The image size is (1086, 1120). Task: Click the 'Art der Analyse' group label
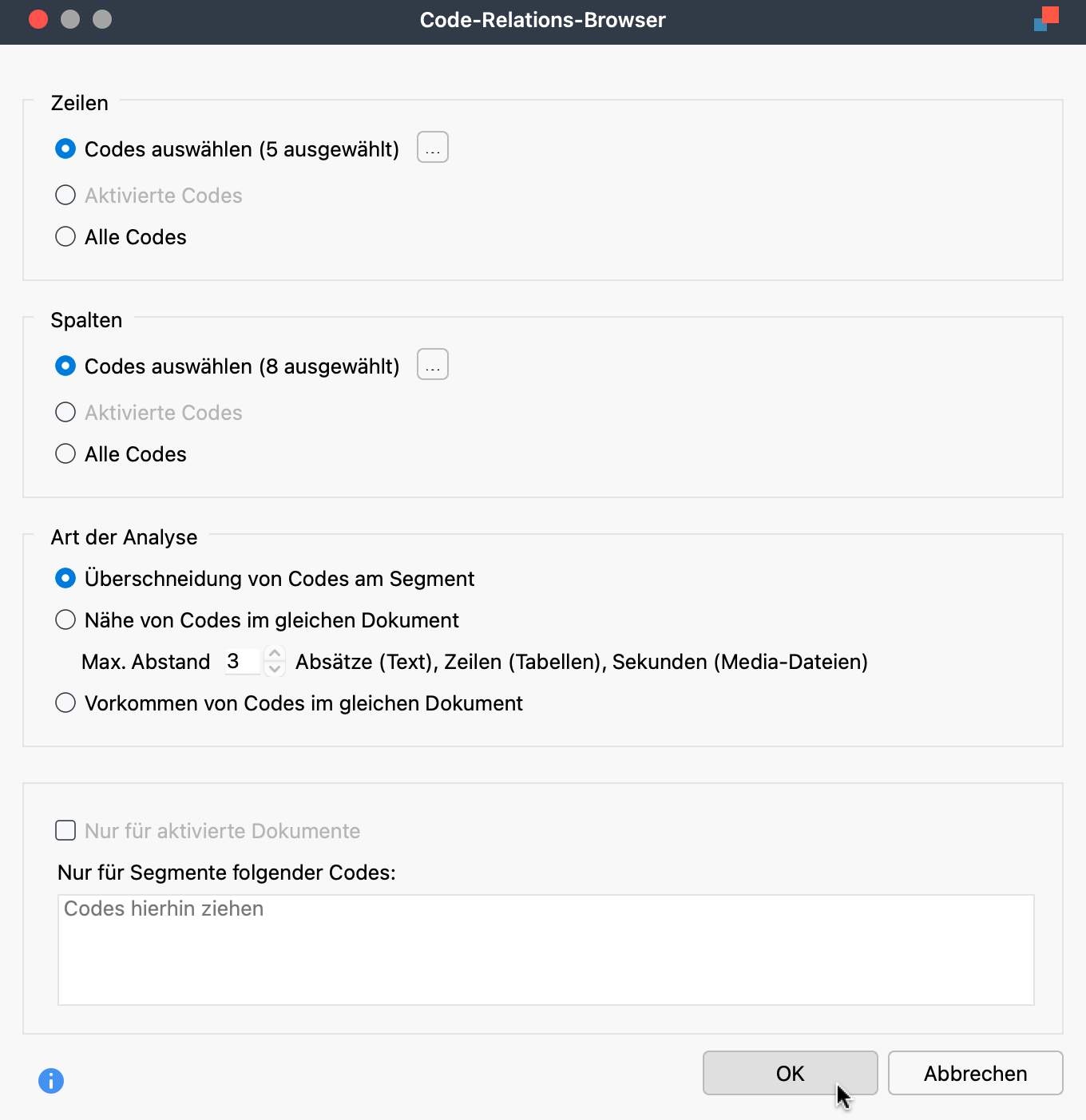pos(124,537)
